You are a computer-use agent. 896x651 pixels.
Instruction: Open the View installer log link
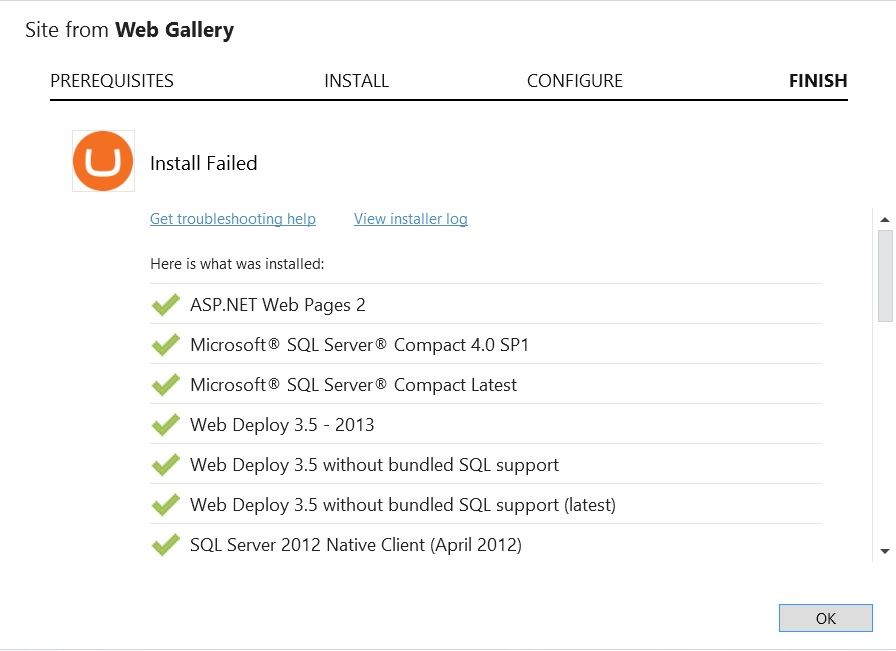(411, 219)
